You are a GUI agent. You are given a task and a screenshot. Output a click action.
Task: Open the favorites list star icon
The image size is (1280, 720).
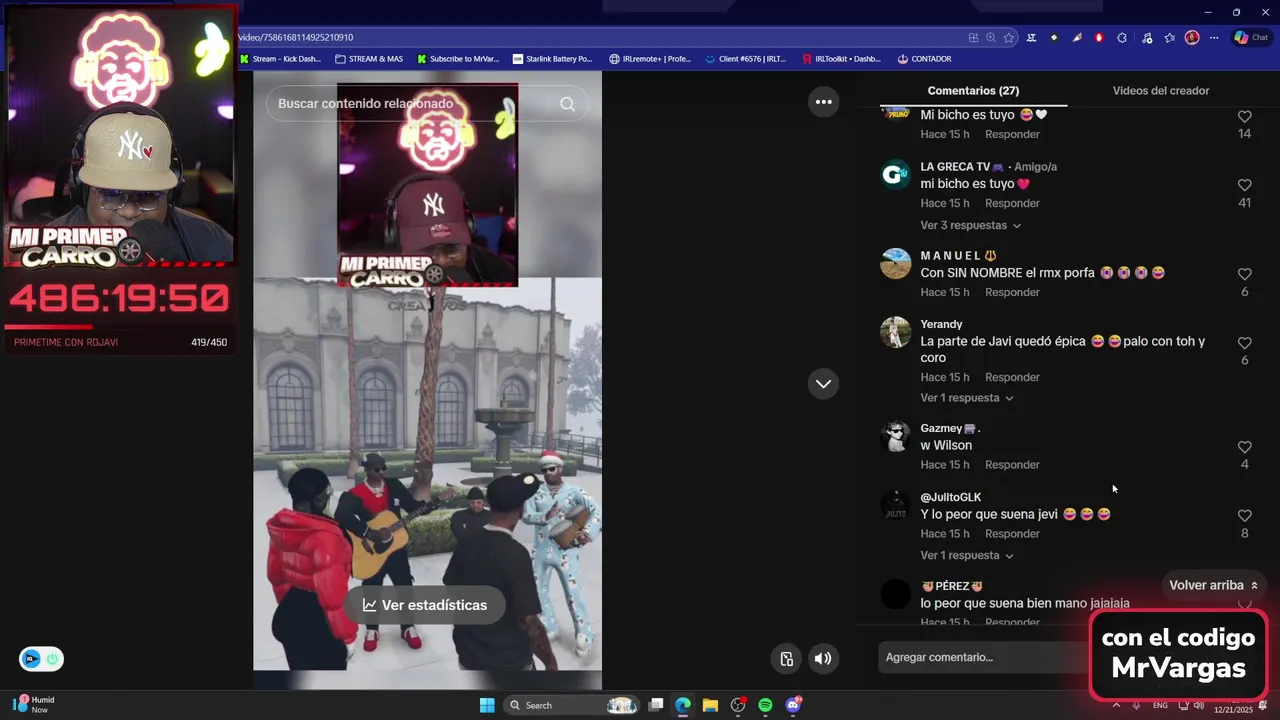1168,37
